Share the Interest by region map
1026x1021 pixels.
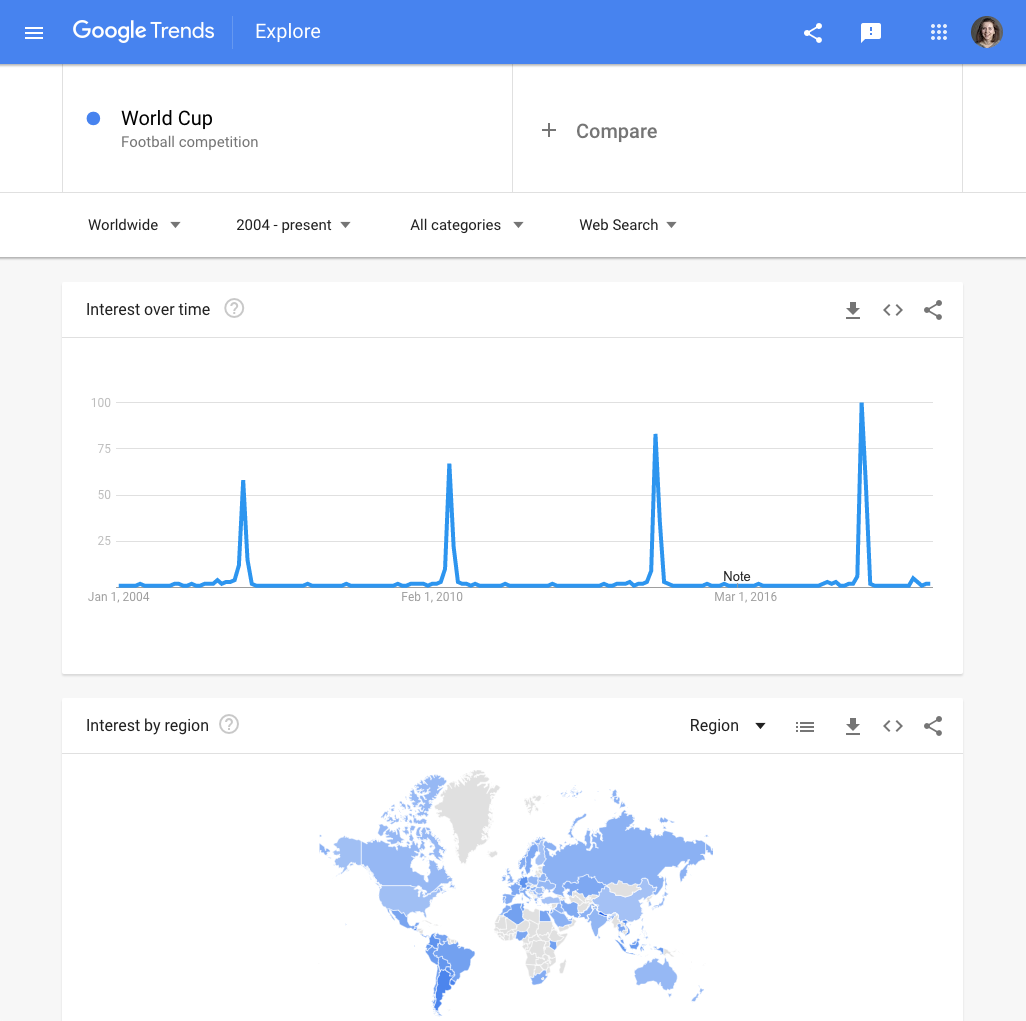933,726
